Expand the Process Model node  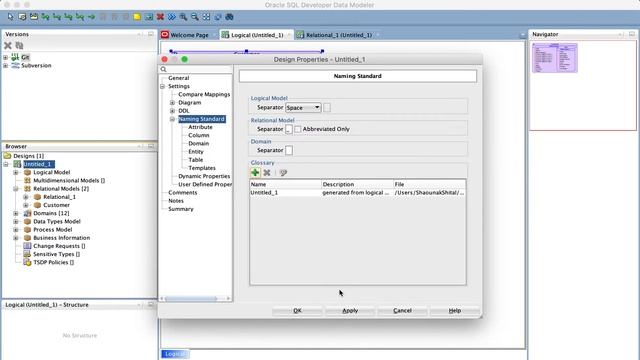point(16,229)
